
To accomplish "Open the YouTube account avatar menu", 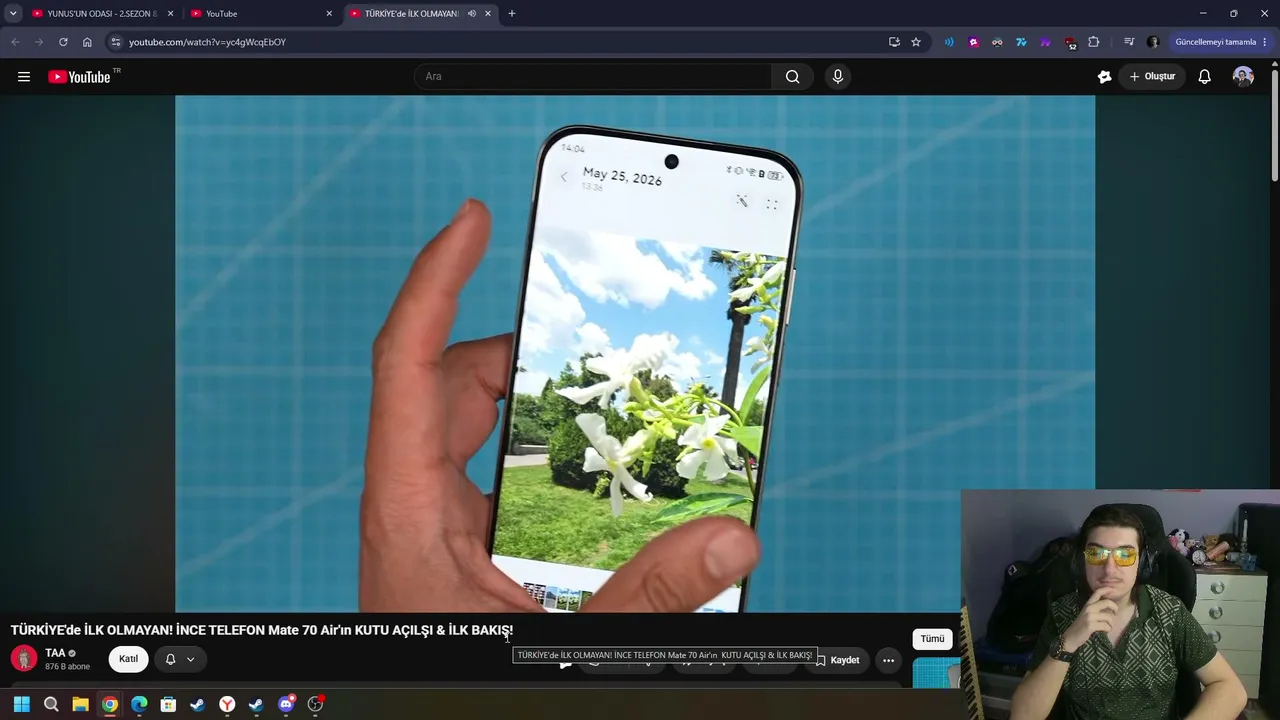I will (x=1243, y=77).
